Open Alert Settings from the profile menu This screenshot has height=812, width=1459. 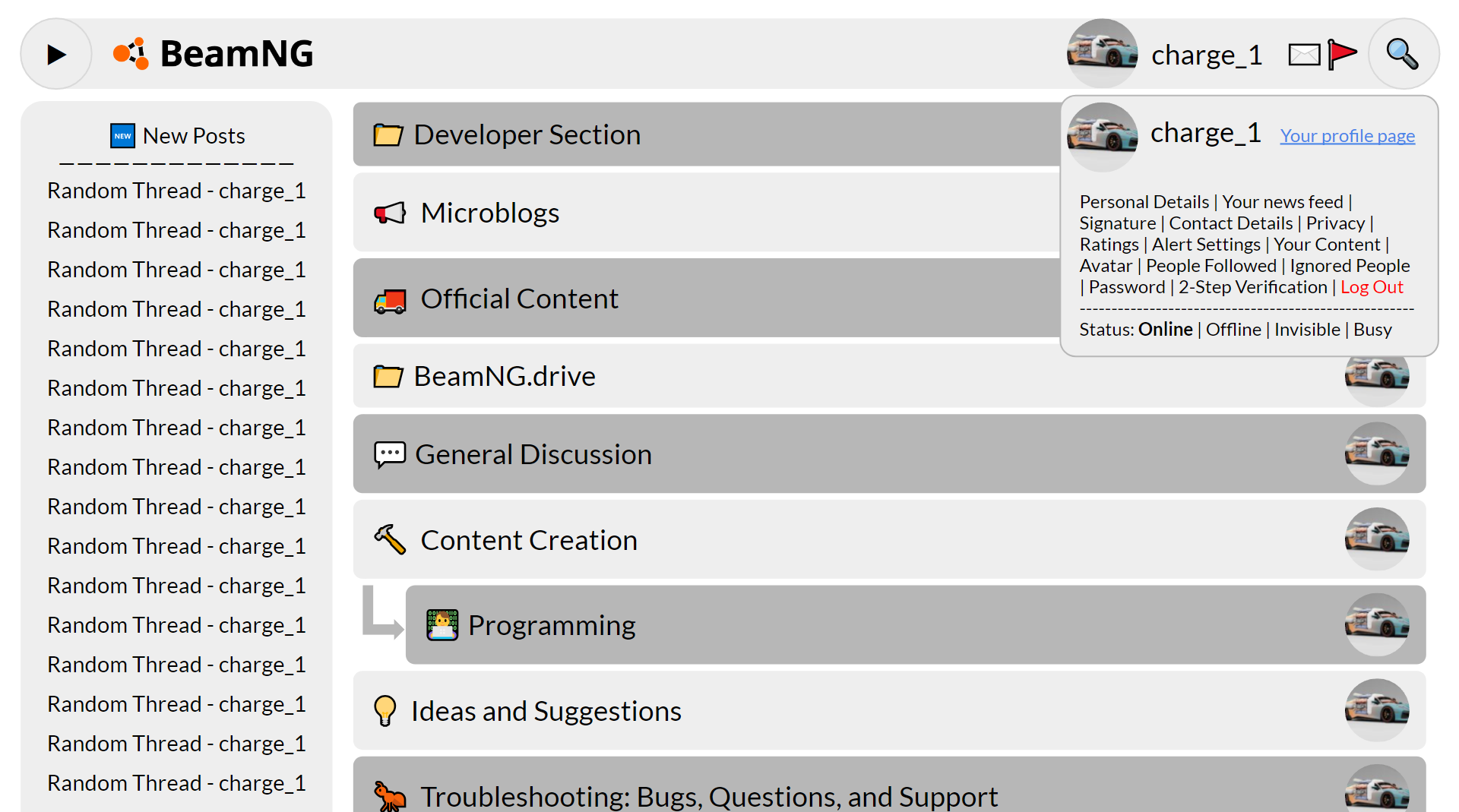coord(1205,244)
